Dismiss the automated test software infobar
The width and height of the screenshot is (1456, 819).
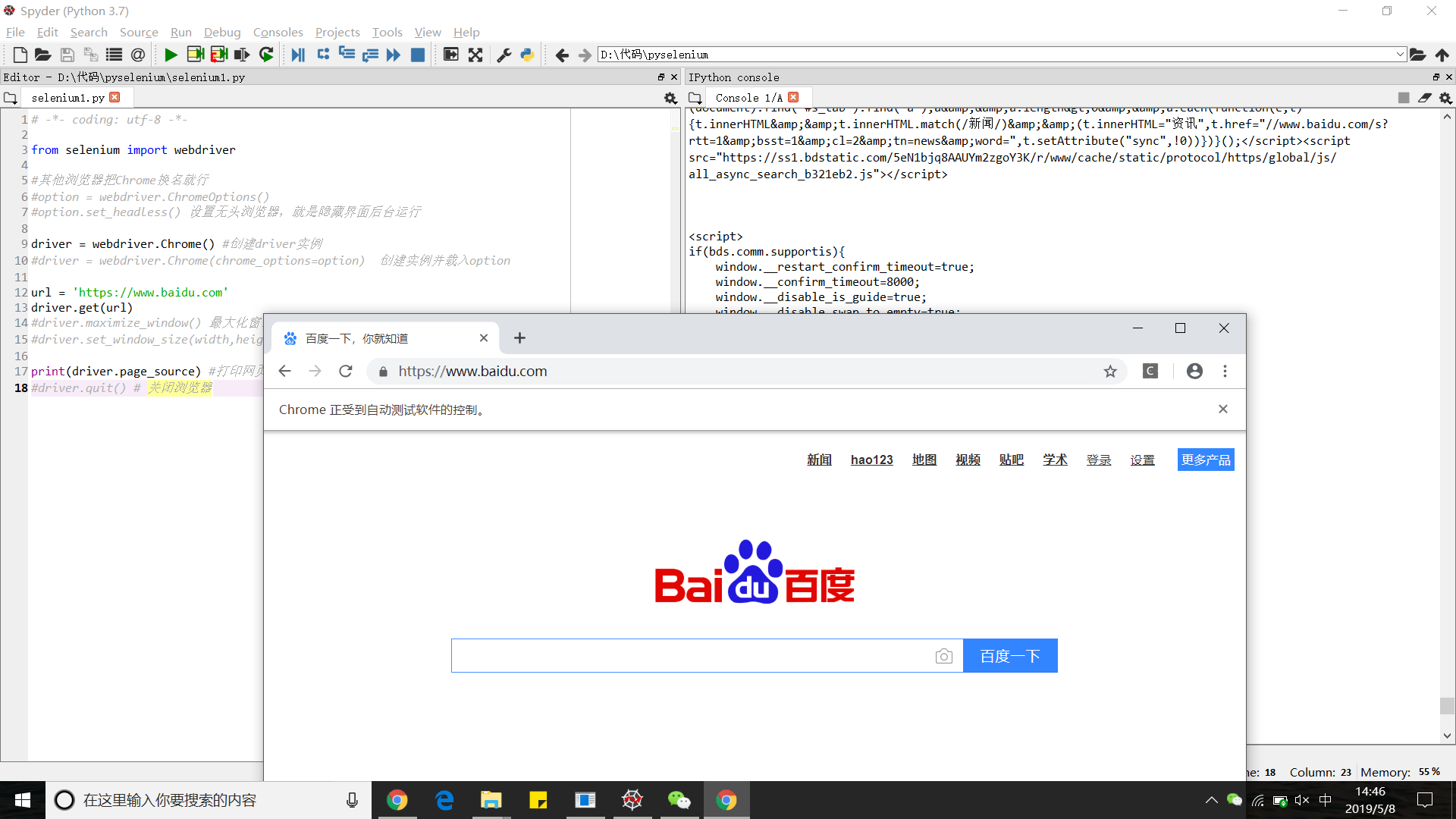pyautogui.click(x=1222, y=409)
